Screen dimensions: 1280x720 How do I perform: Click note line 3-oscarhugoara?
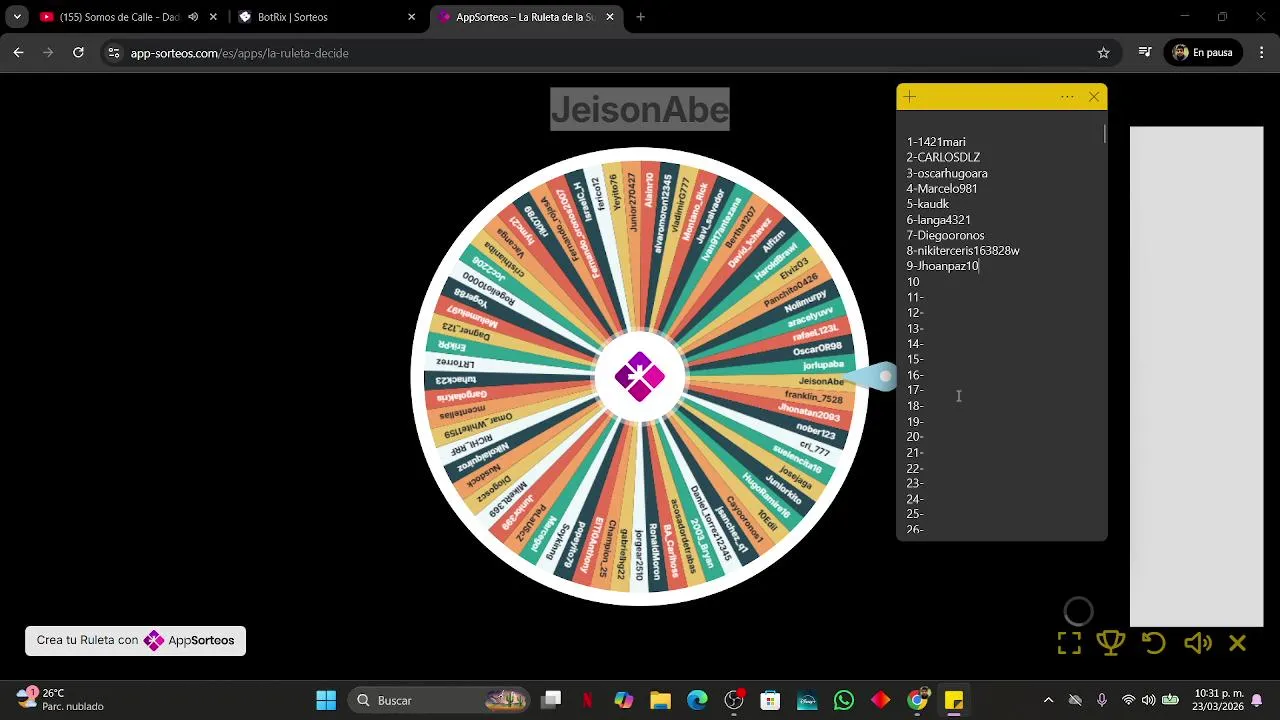coord(947,173)
